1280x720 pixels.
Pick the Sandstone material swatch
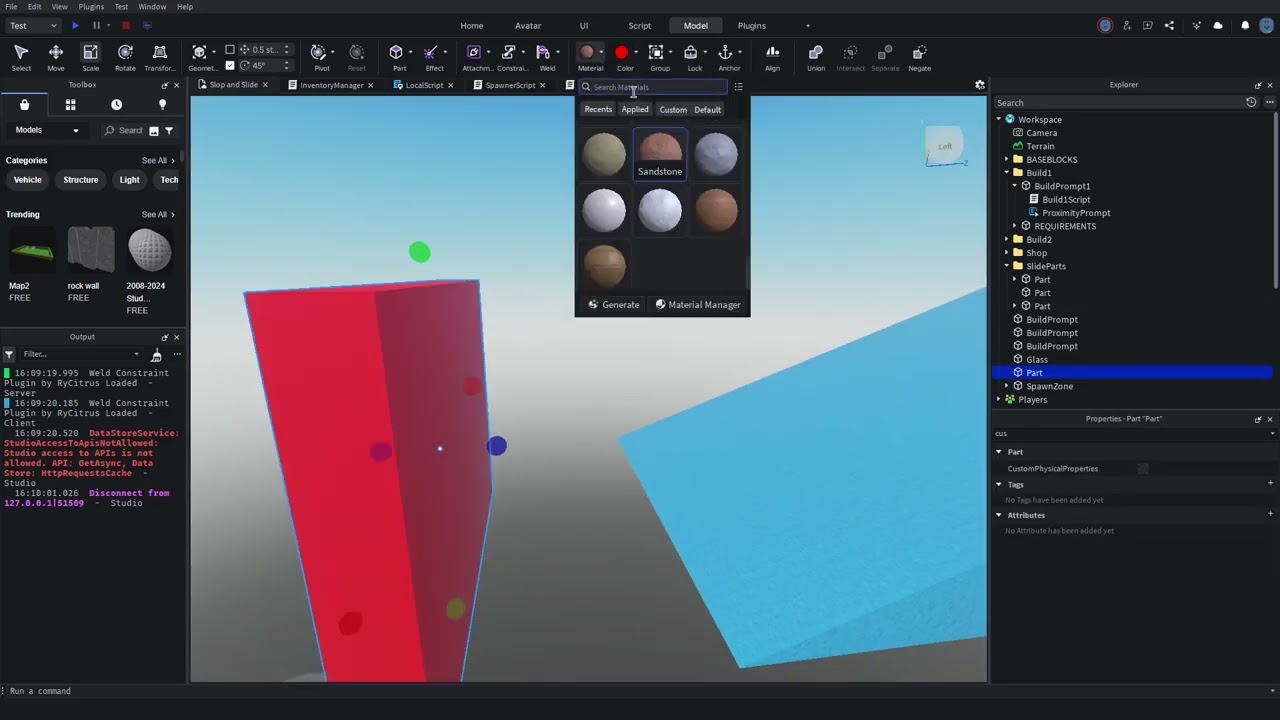click(660, 154)
